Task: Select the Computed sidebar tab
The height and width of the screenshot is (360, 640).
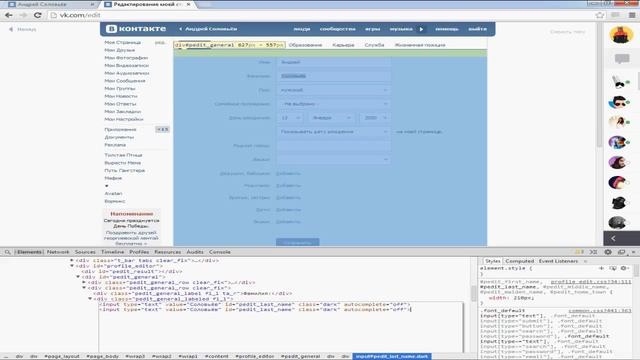Action: (519, 261)
